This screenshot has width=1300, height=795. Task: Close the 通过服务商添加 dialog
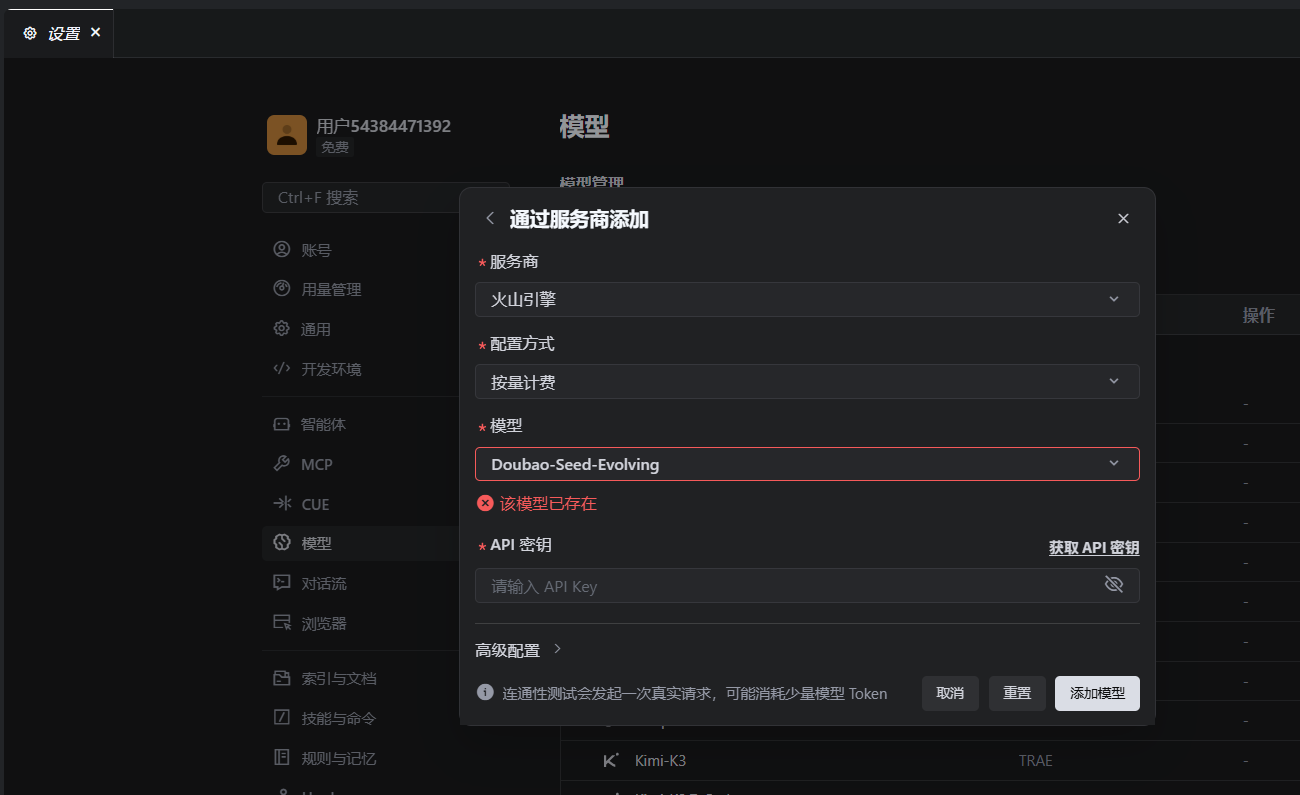click(x=1123, y=218)
